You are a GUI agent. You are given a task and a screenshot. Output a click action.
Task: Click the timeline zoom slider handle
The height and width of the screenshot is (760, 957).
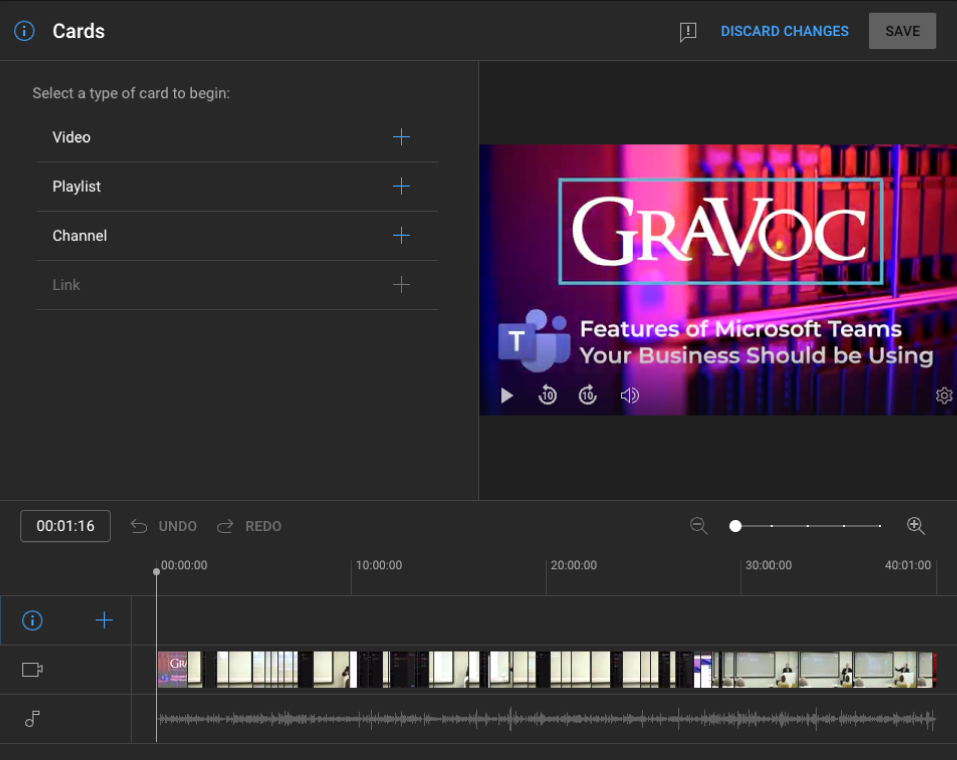click(x=735, y=526)
